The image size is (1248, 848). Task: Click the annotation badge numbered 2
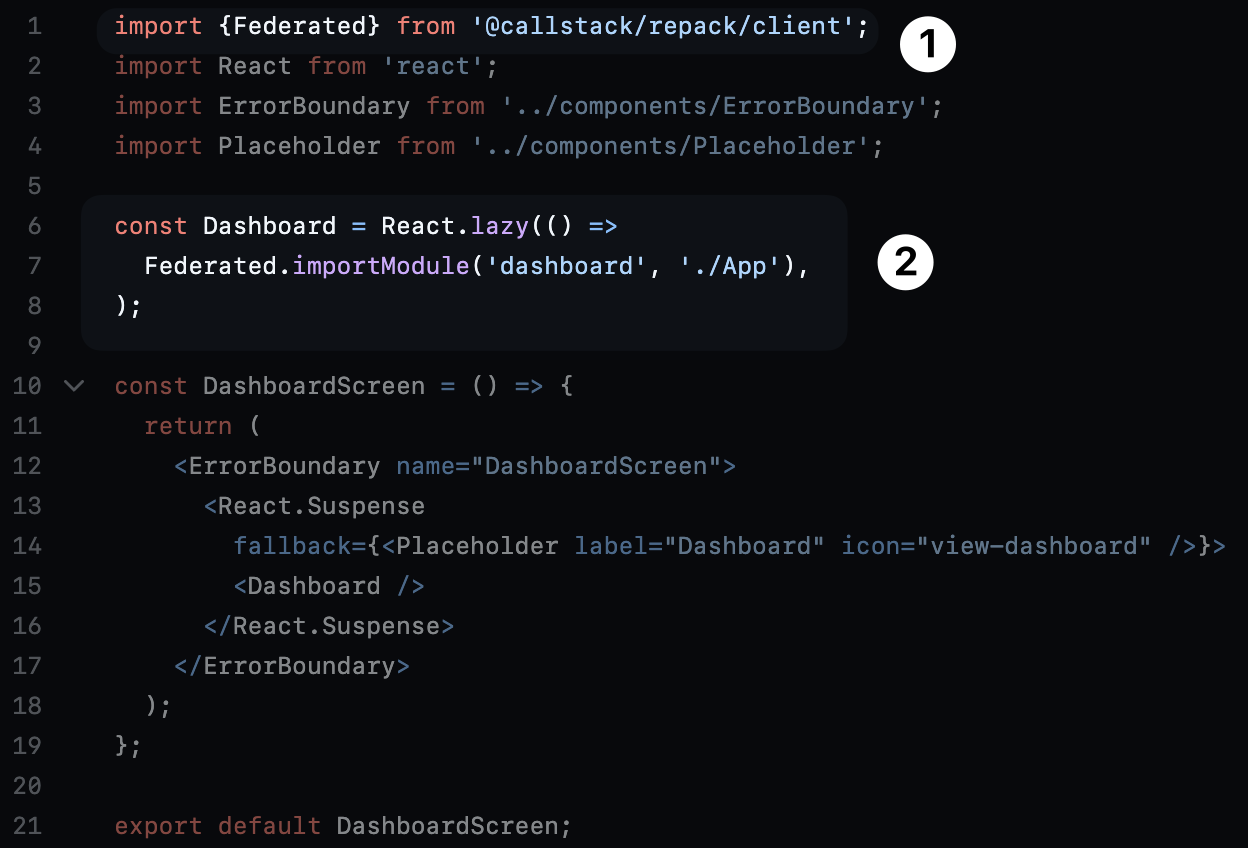[x=905, y=262]
